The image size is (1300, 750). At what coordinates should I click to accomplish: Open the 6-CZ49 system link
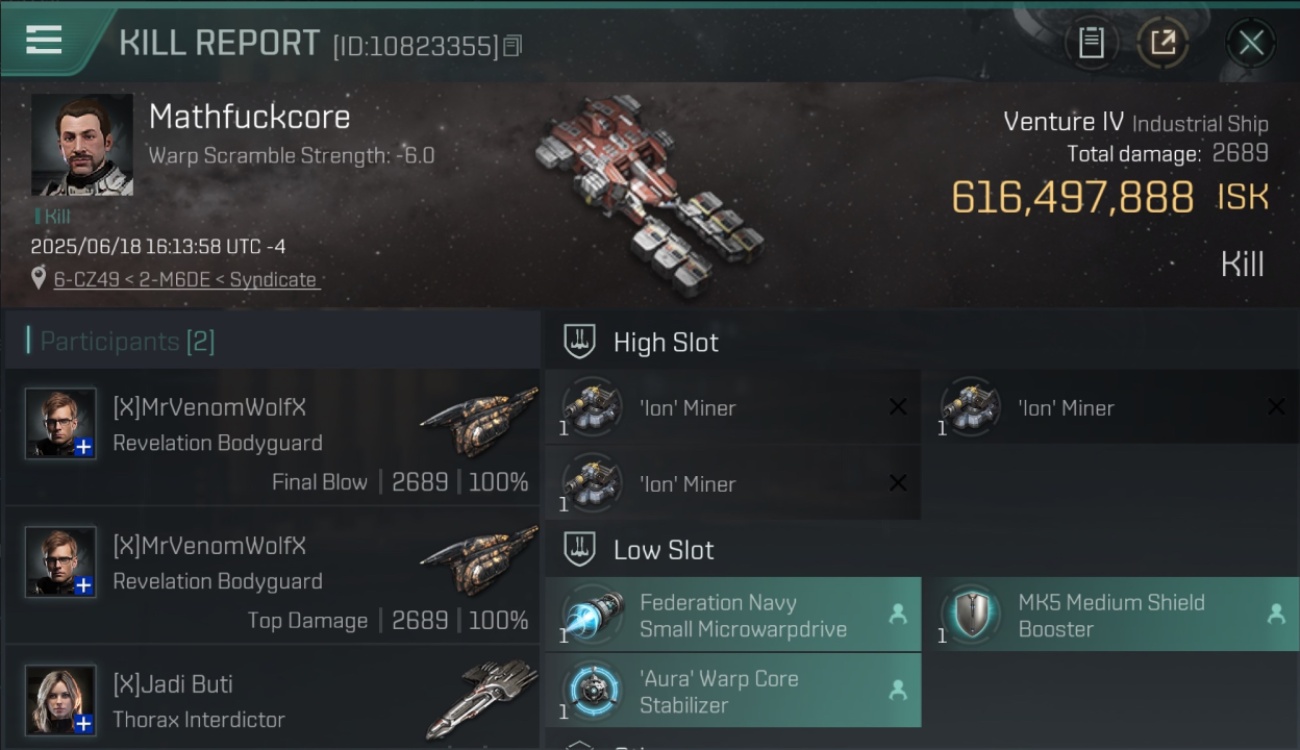click(86, 280)
